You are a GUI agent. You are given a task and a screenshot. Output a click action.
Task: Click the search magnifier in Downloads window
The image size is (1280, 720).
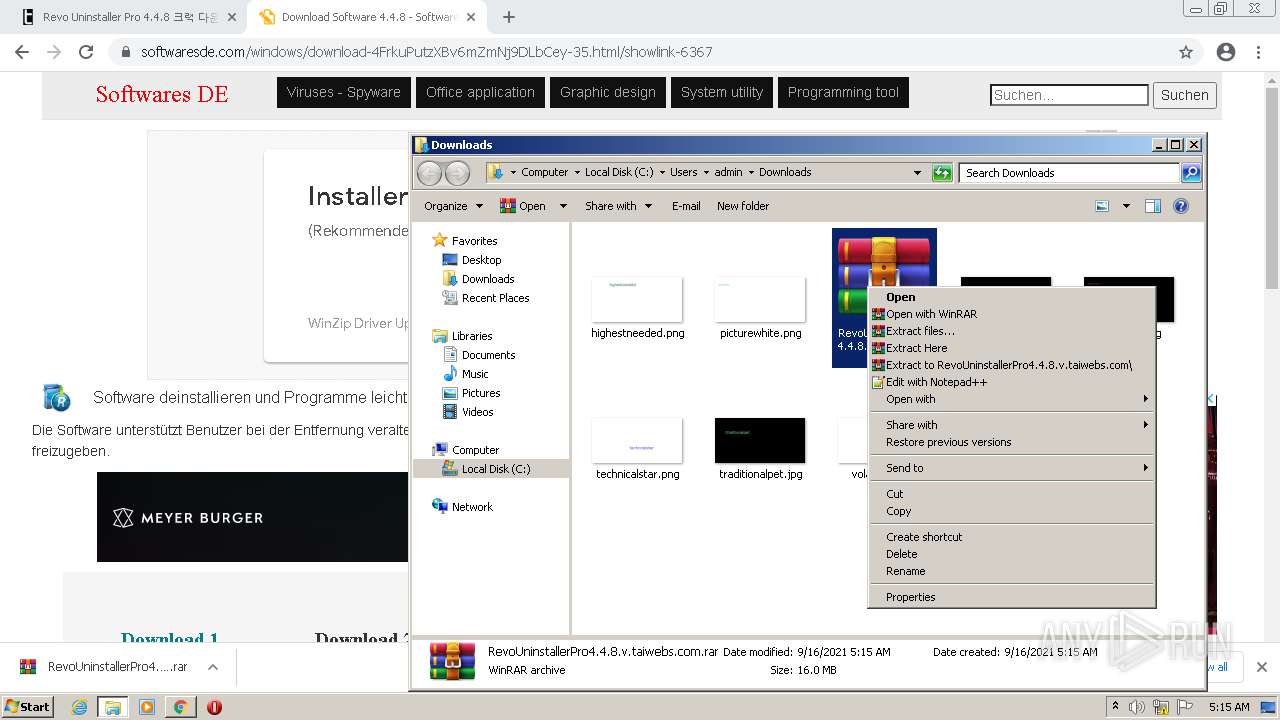point(1190,173)
